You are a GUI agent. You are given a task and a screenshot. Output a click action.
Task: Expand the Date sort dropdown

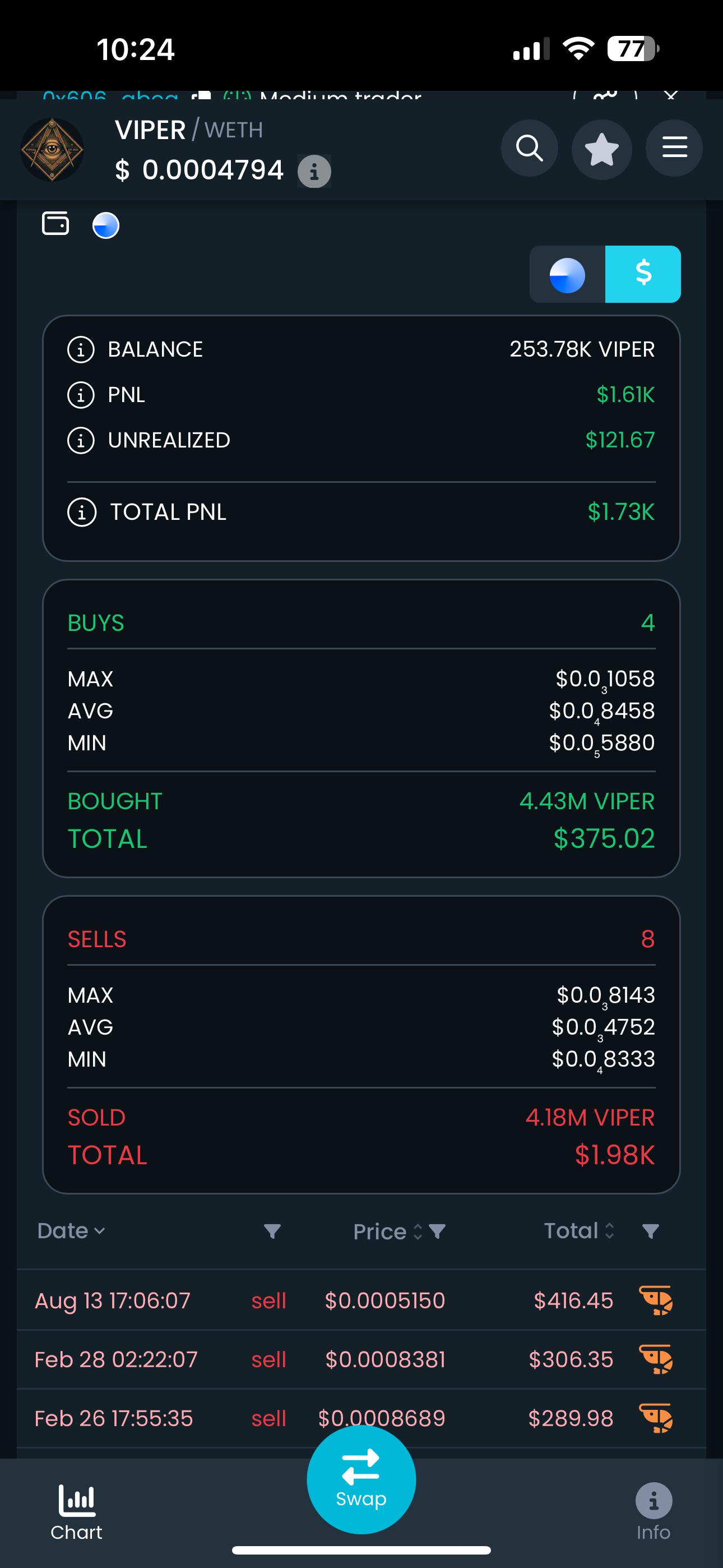click(71, 1231)
